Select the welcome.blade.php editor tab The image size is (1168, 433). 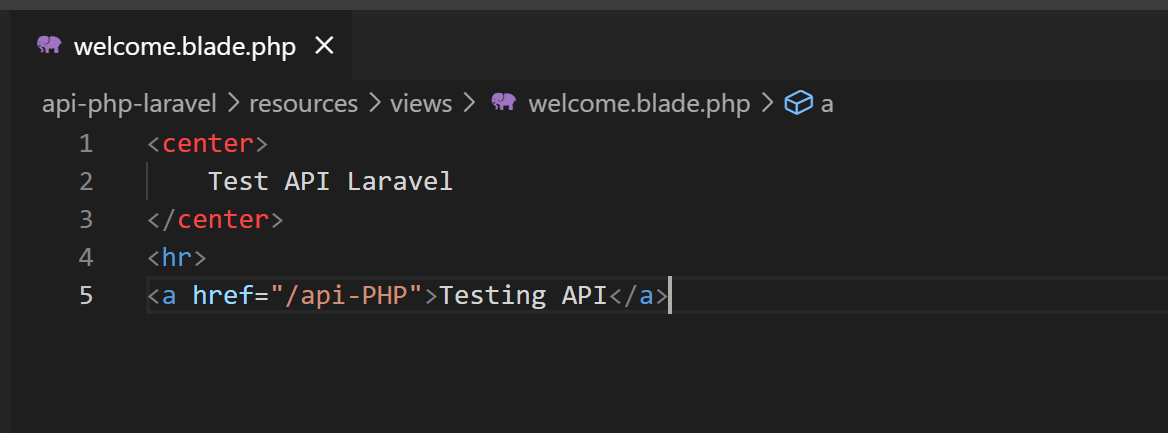click(x=184, y=47)
